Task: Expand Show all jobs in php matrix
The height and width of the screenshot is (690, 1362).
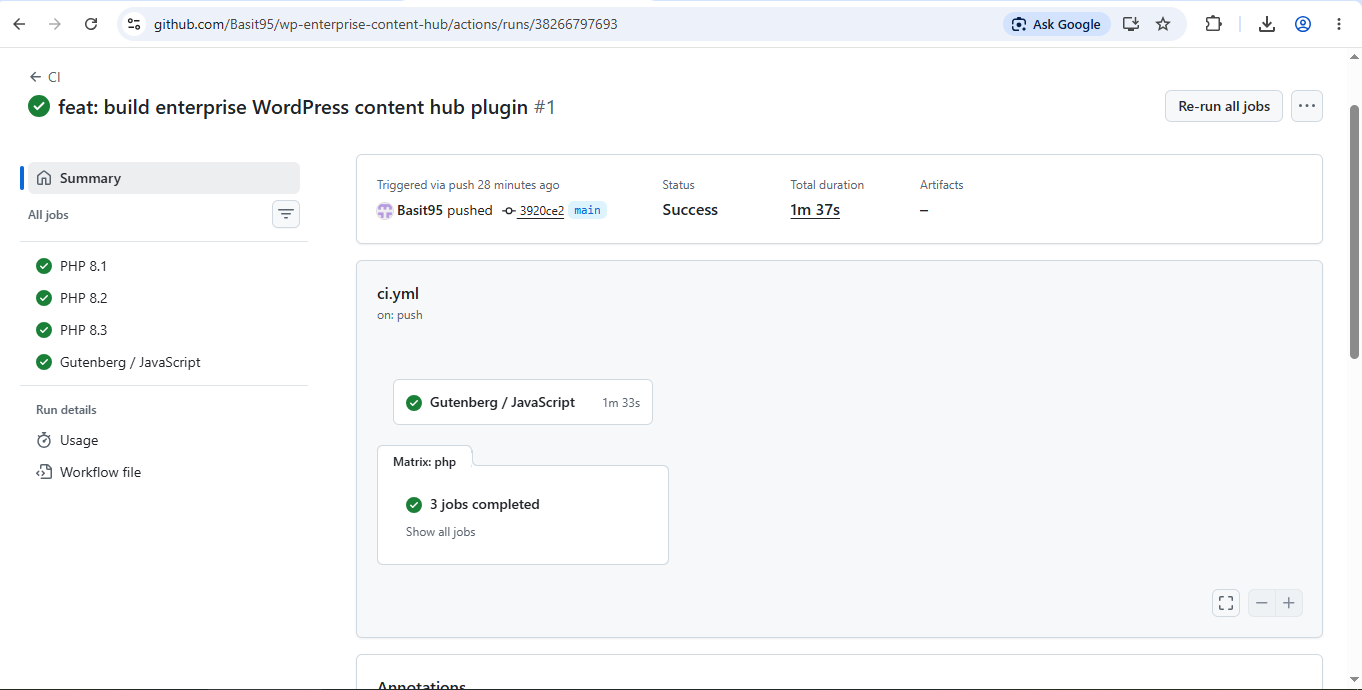Action: (x=440, y=532)
